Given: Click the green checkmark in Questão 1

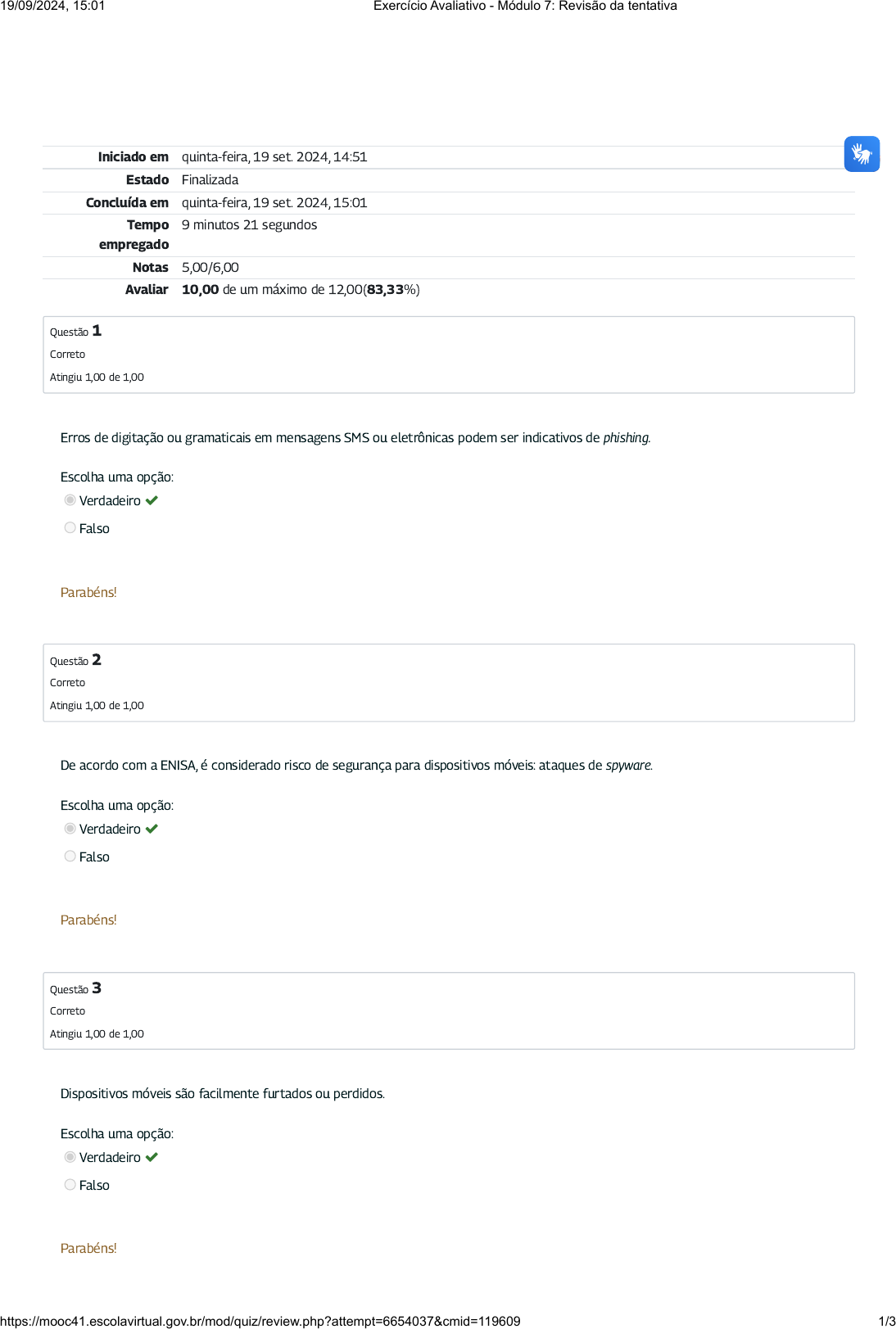Looking at the screenshot, I should click(152, 500).
